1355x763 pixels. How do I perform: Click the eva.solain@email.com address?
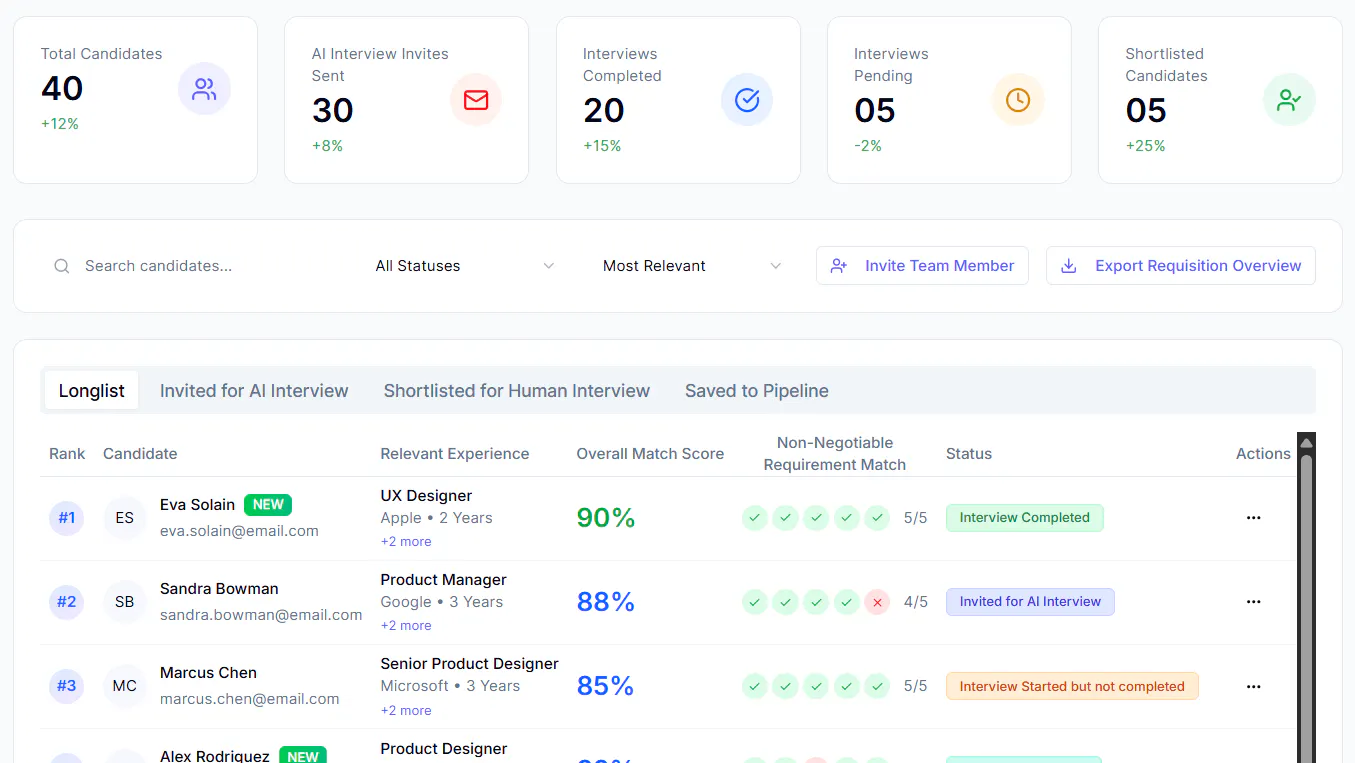(x=239, y=531)
